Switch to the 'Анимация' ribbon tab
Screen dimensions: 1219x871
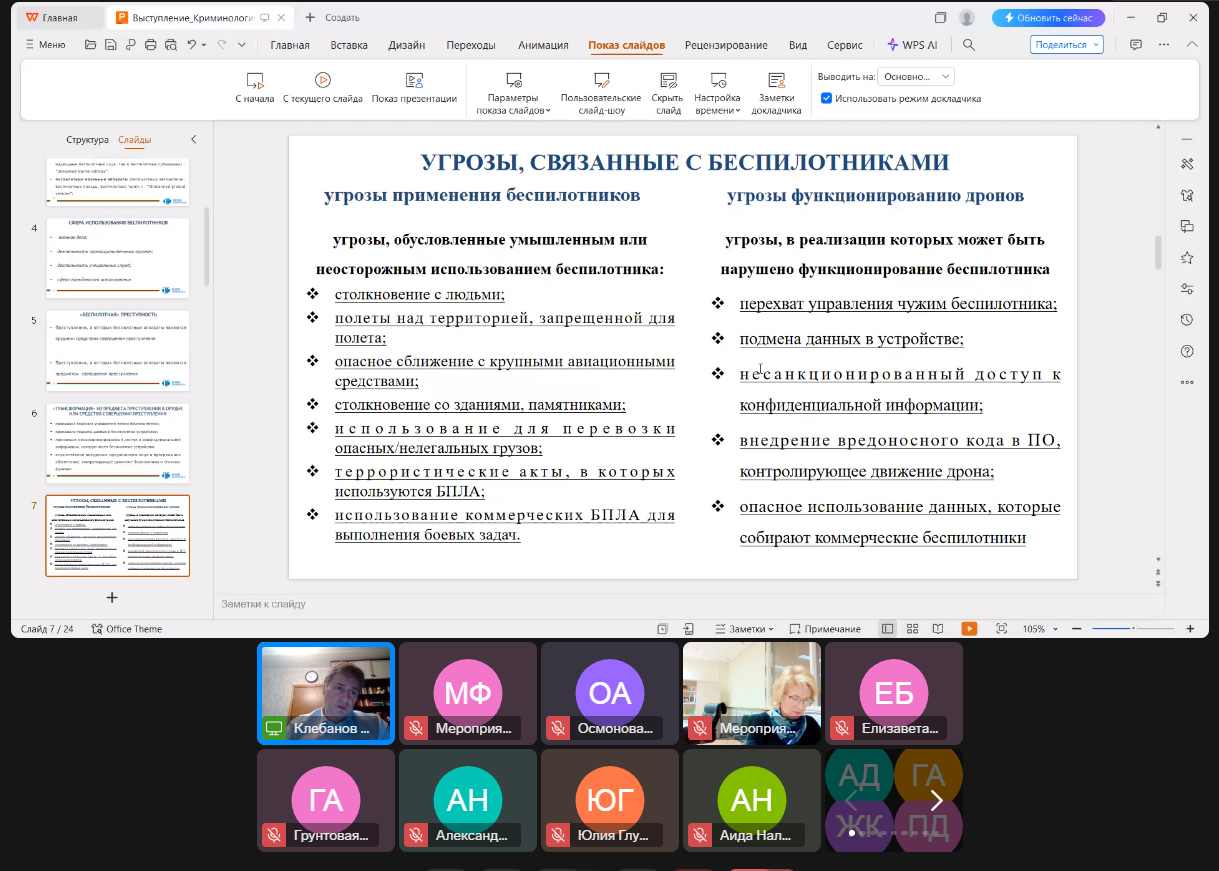[x=543, y=45]
